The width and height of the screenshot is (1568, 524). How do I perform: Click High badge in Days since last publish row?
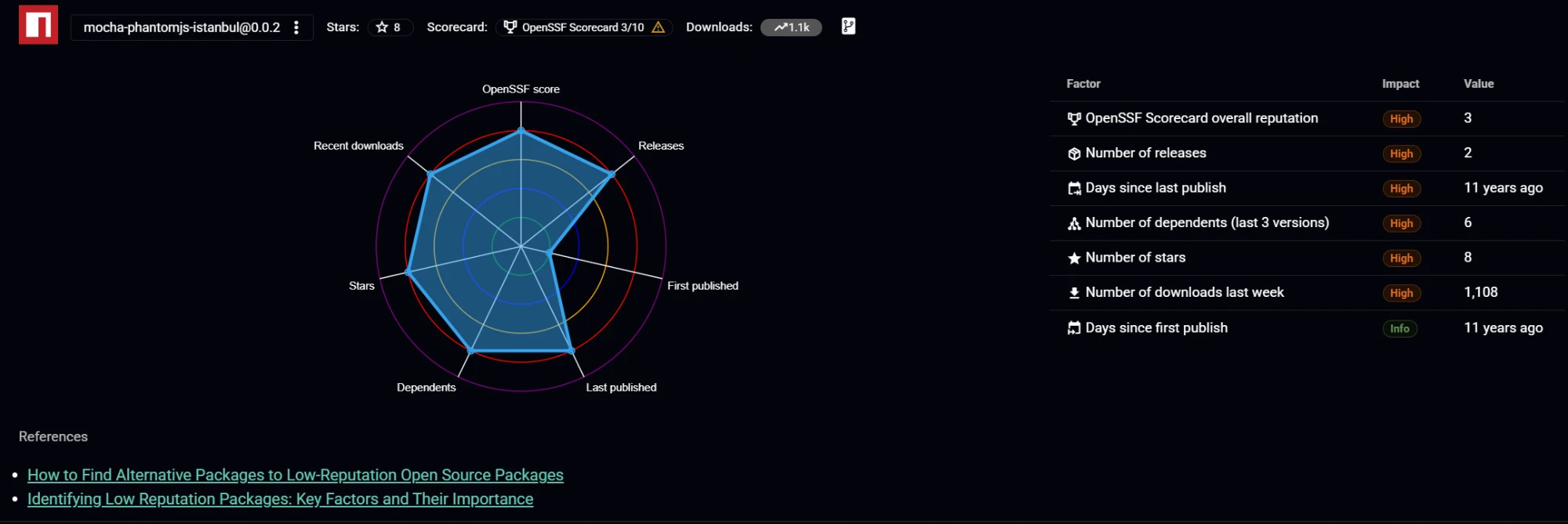coord(1401,189)
